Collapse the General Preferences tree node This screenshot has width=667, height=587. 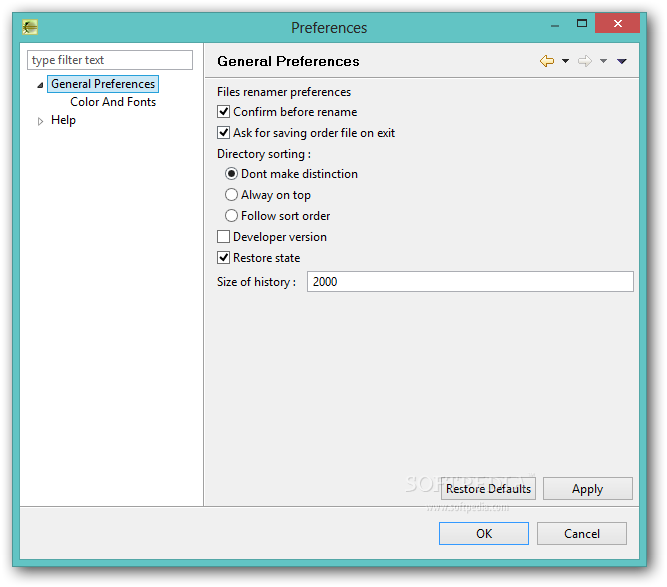(x=40, y=85)
